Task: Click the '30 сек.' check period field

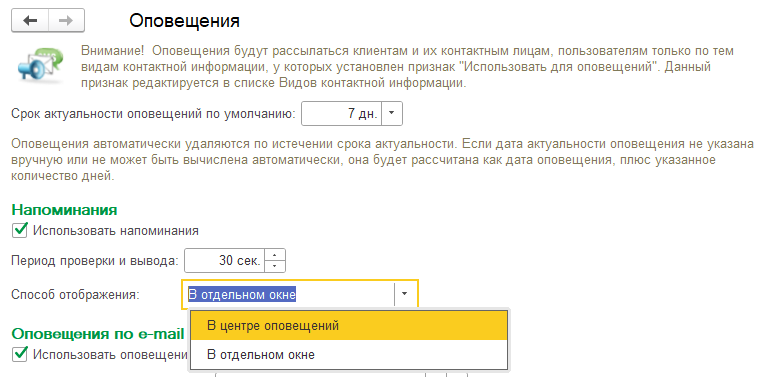Action: pos(225,261)
